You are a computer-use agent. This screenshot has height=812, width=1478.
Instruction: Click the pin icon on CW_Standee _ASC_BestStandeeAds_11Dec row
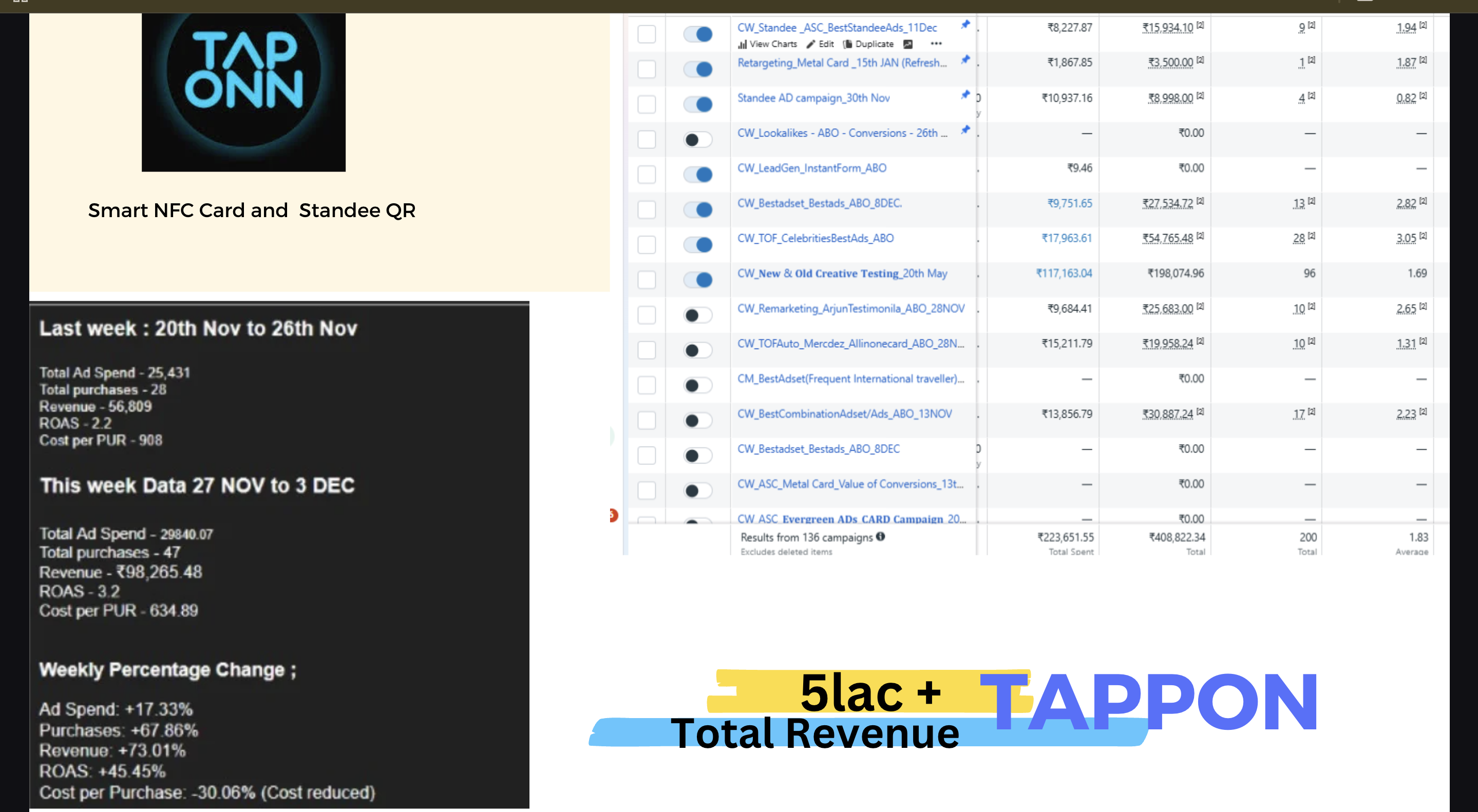point(965,24)
